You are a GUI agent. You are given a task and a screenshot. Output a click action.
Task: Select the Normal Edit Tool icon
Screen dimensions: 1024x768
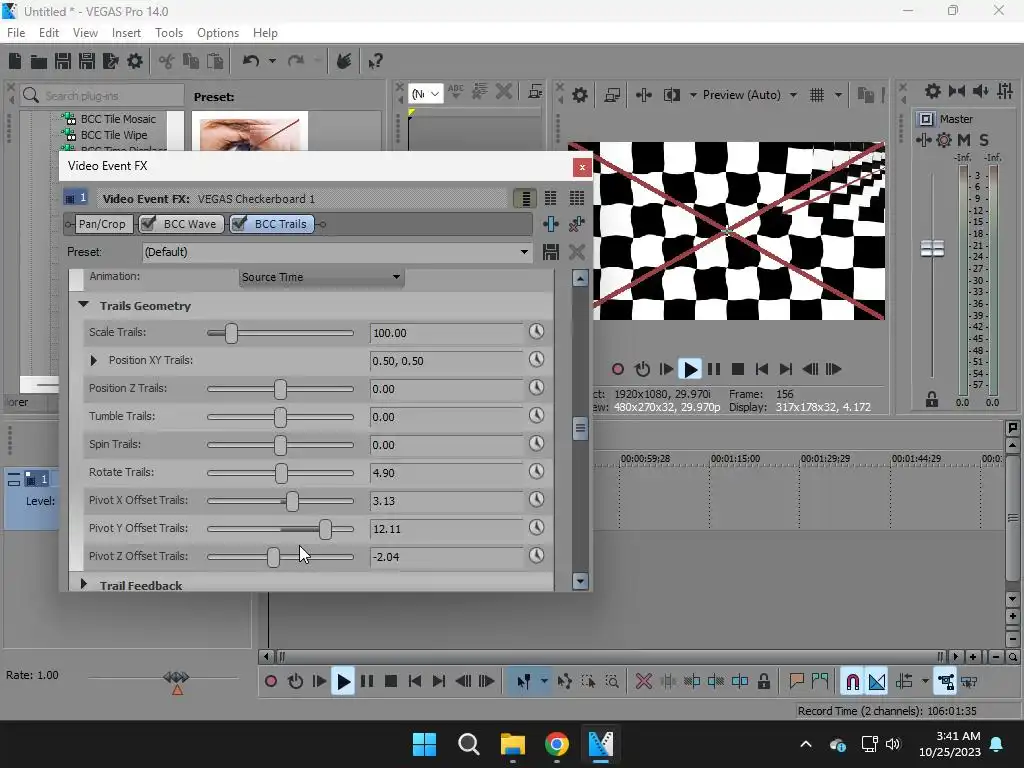pyautogui.click(x=523, y=682)
